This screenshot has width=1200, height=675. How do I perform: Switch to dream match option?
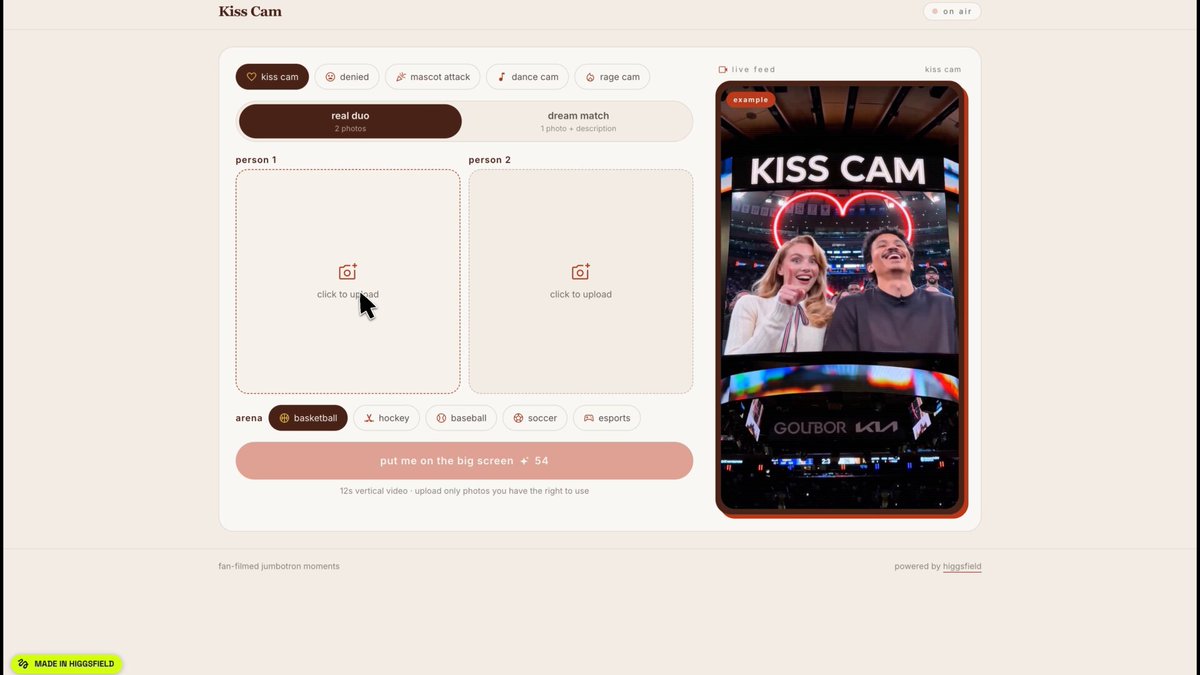[x=578, y=121]
